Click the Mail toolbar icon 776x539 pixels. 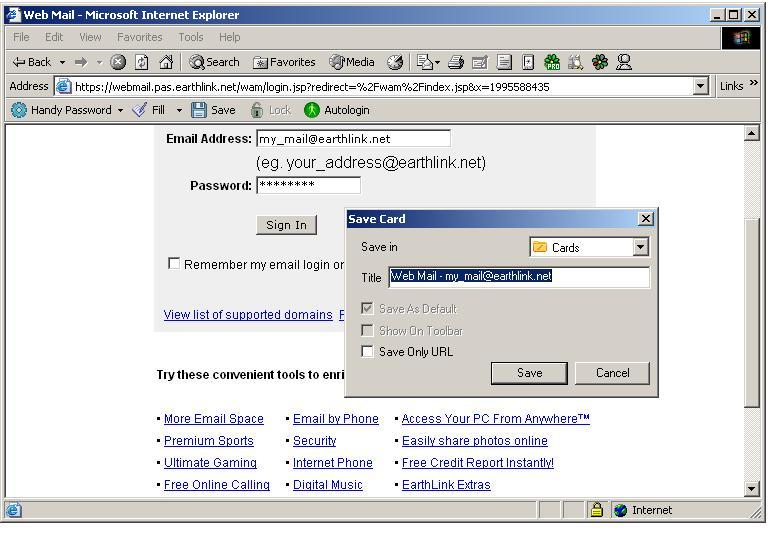coord(424,62)
